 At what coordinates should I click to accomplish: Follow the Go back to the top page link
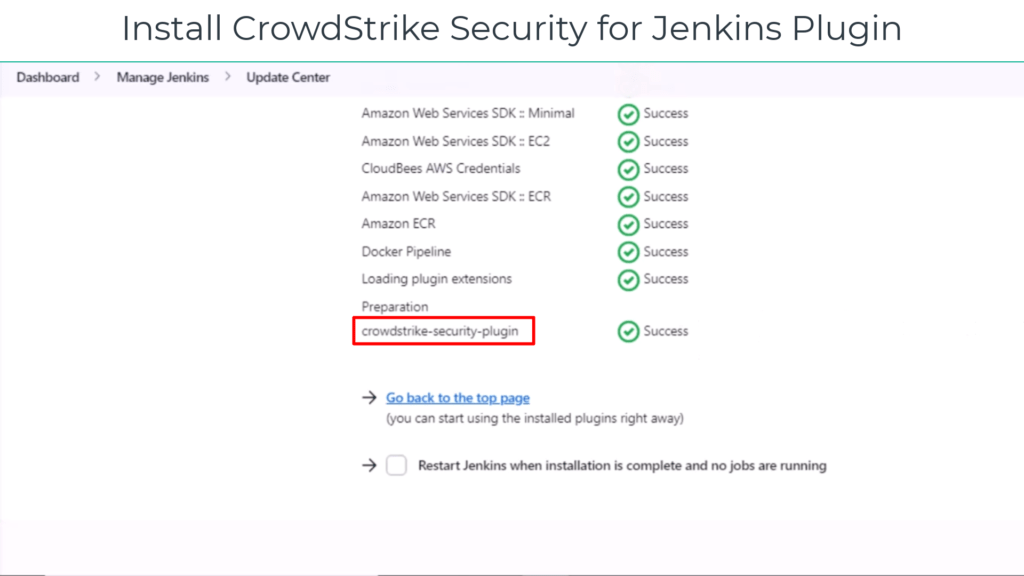point(457,397)
